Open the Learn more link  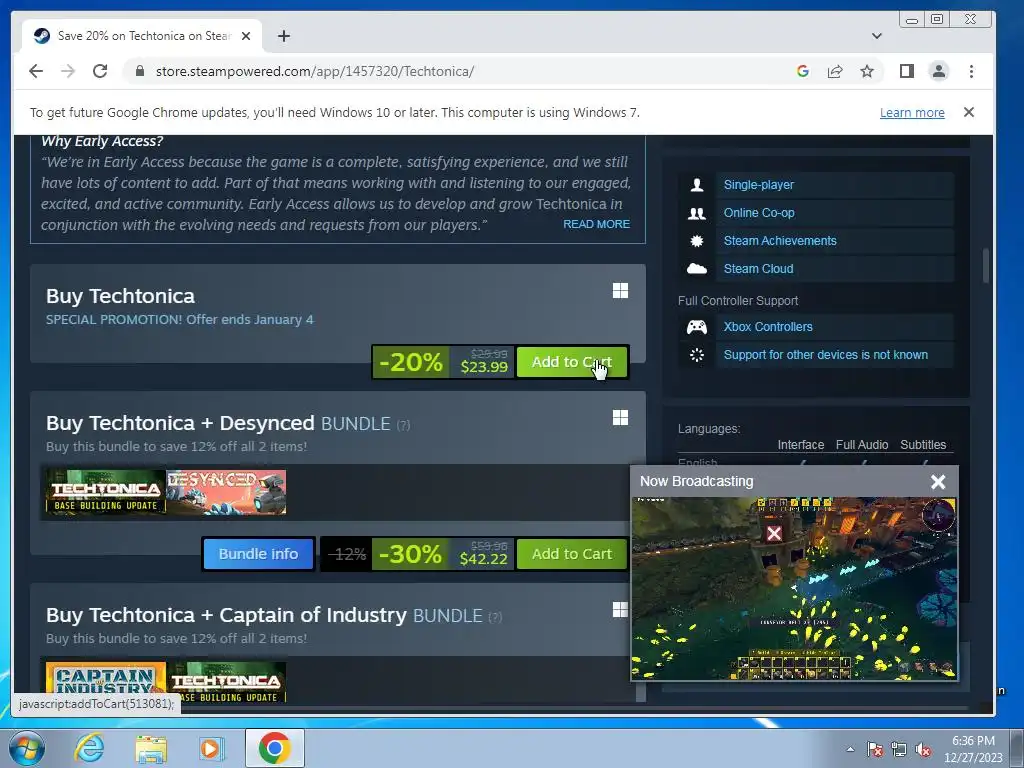(912, 112)
